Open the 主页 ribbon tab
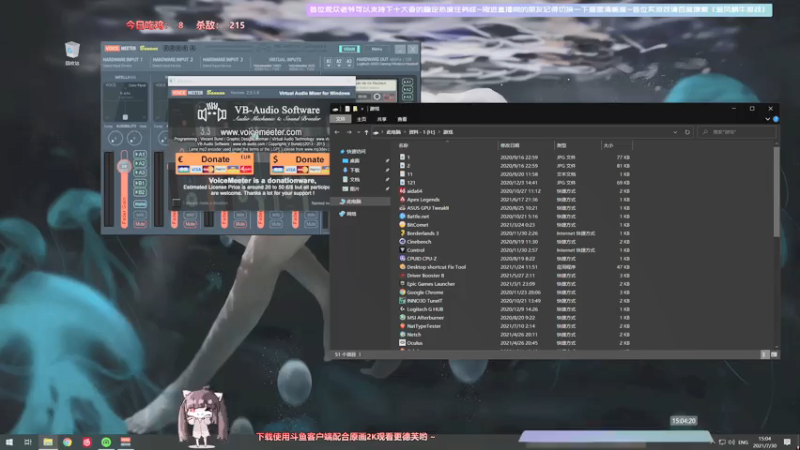This screenshot has width=800, height=450. pos(361,119)
